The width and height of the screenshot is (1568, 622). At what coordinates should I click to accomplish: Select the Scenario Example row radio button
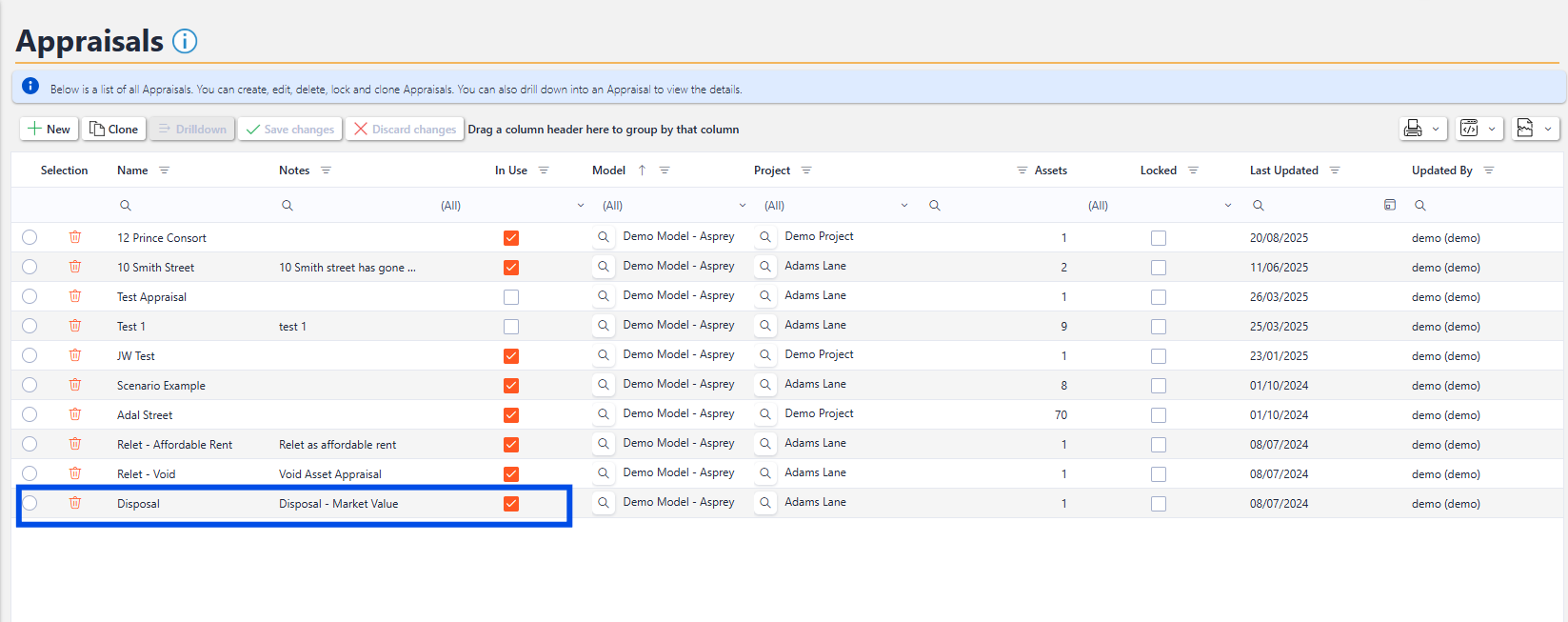pyautogui.click(x=30, y=385)
